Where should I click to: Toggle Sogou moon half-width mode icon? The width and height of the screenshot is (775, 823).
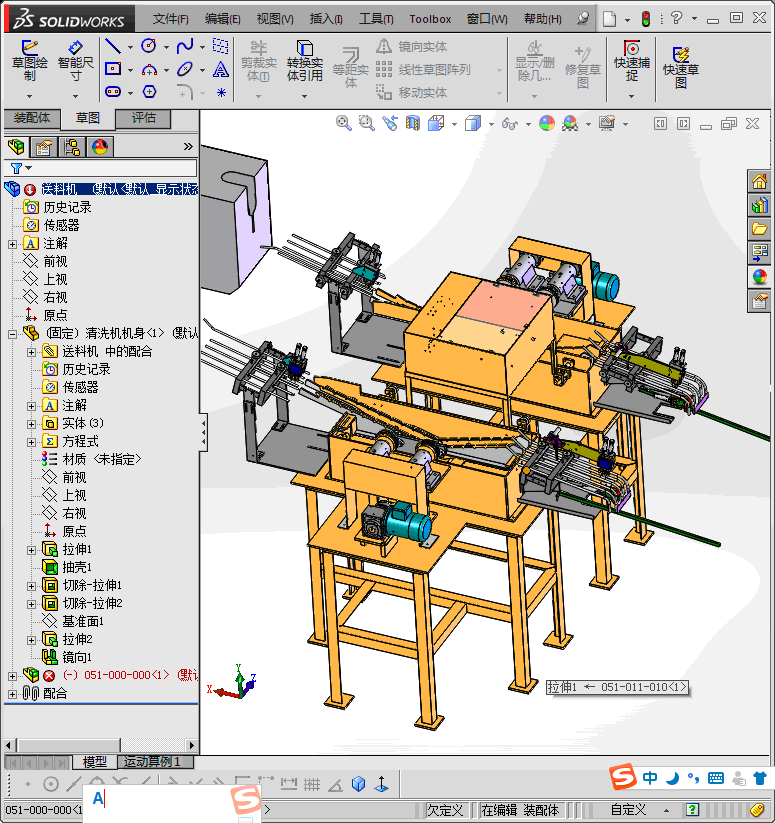point(673,778)
